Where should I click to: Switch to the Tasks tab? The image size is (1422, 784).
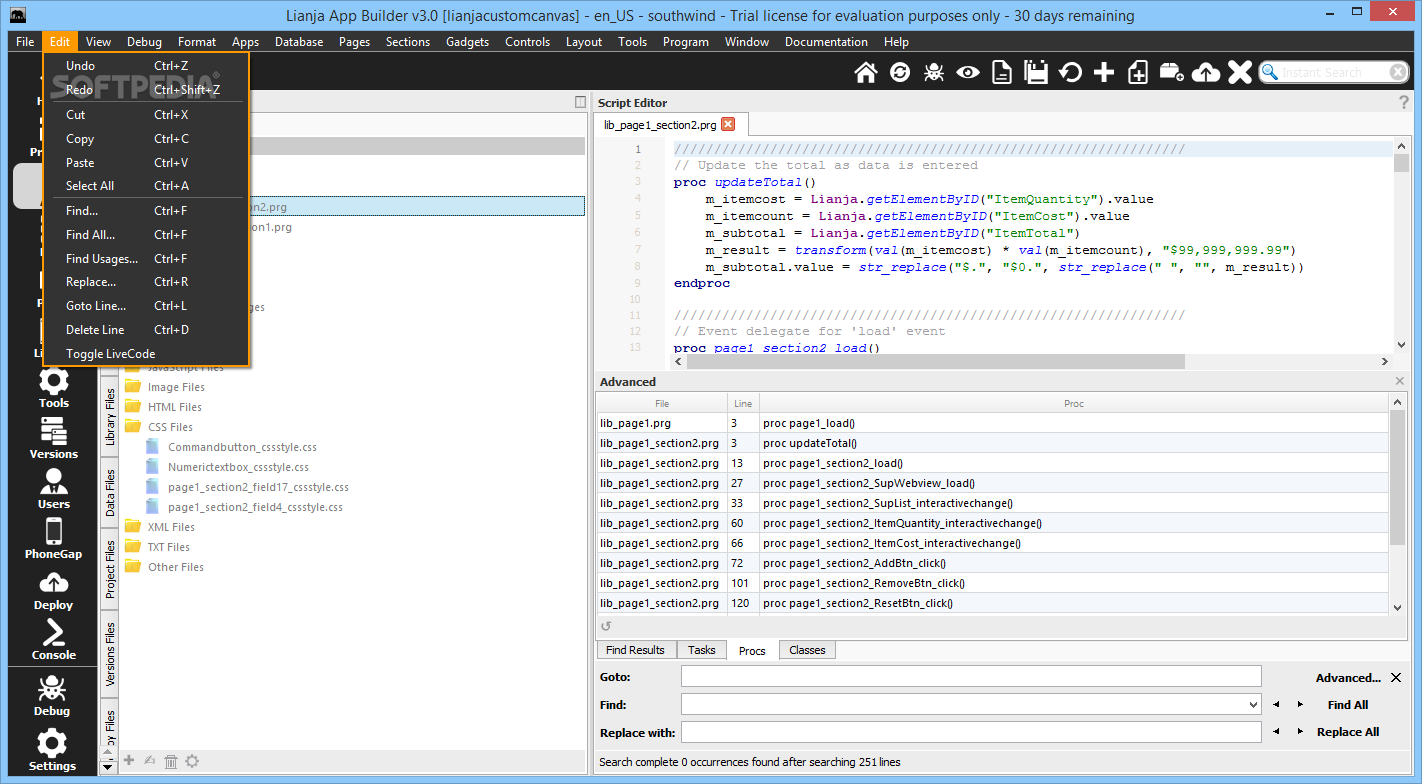pyautogui.click(x=701, y=650)
